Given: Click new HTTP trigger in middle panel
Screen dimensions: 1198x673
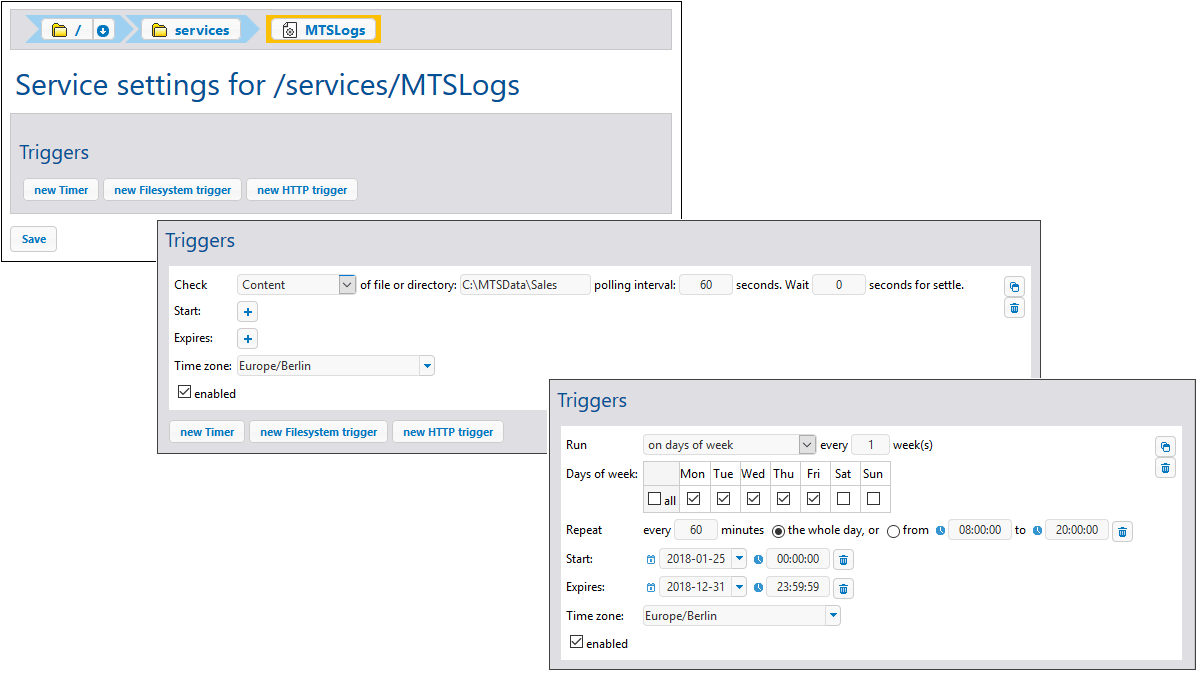Looking at the screenshot, I should point(448,432).
